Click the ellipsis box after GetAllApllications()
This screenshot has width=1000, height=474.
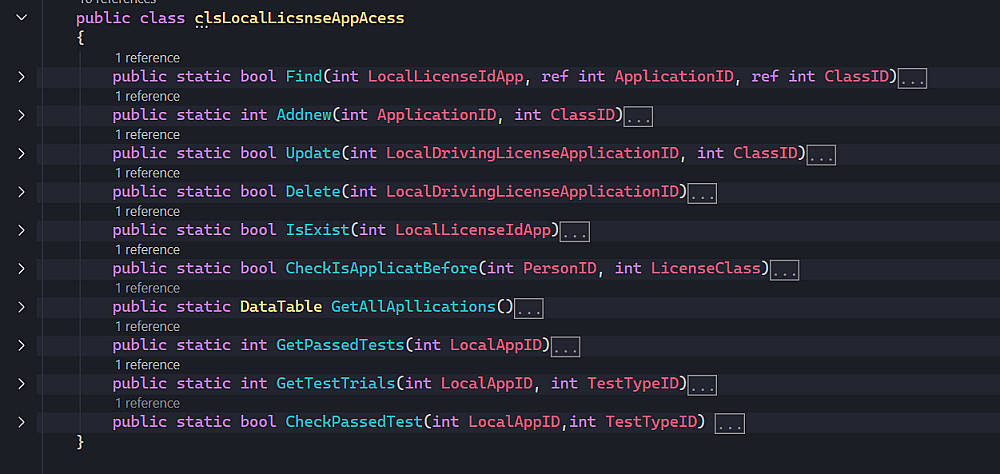pos(529,308)
